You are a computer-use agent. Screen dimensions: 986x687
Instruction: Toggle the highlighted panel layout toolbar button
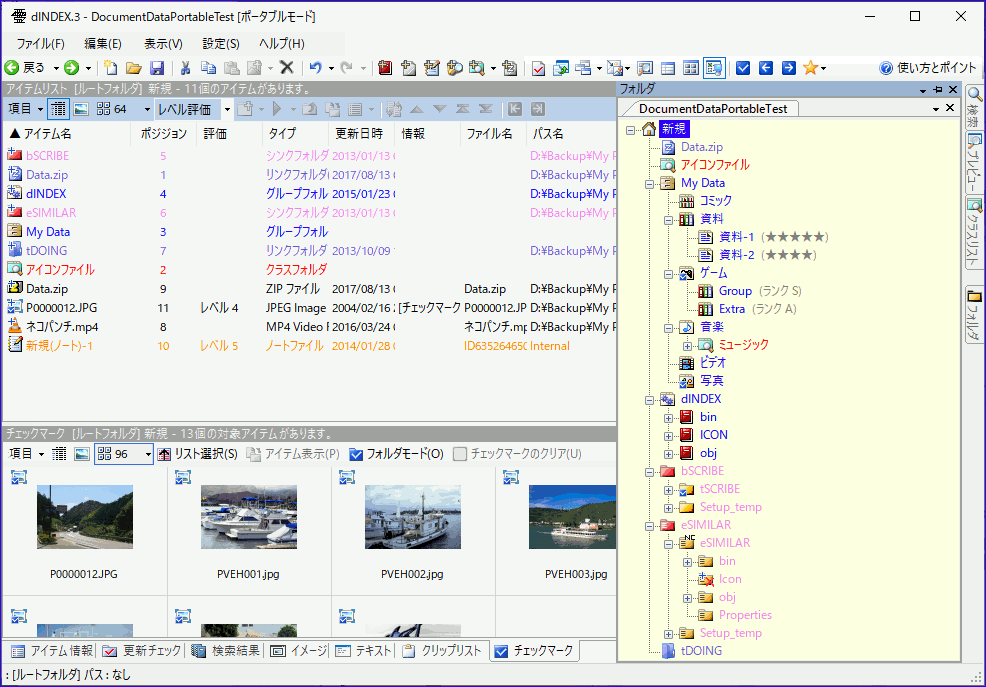714,68
